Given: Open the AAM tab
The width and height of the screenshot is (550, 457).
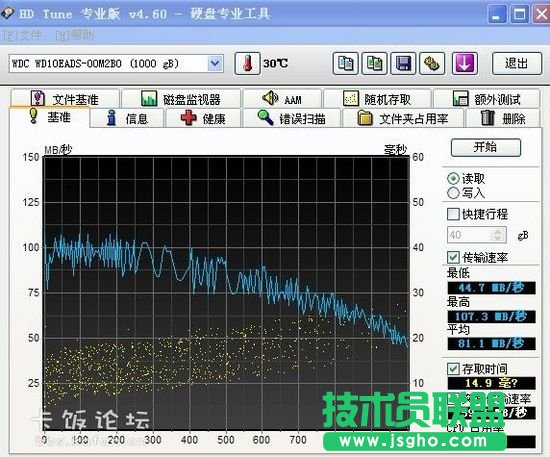Looking at the screenshot, I should pos(282,99).
